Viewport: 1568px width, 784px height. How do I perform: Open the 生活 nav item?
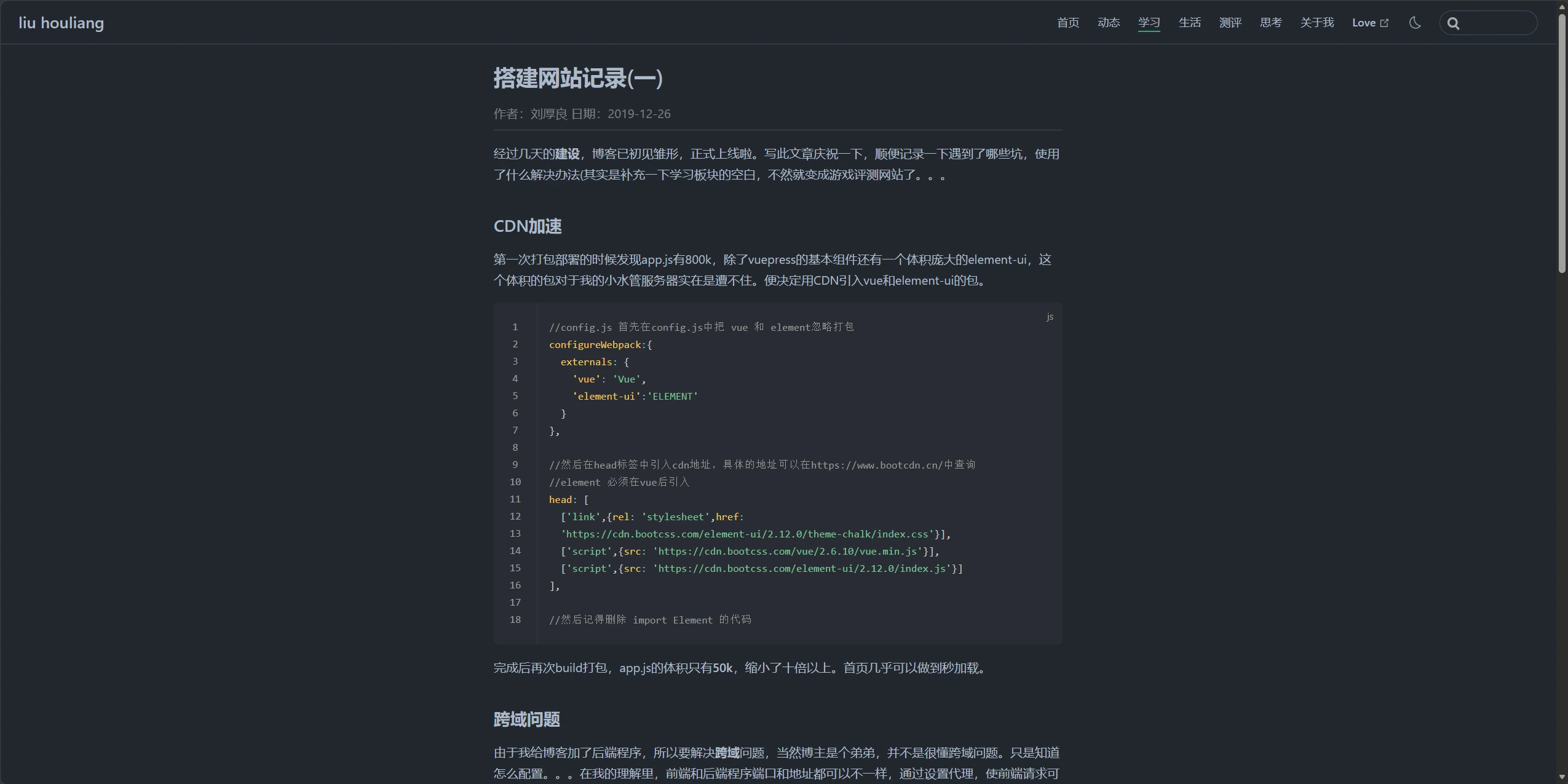tap(1190, 23)
